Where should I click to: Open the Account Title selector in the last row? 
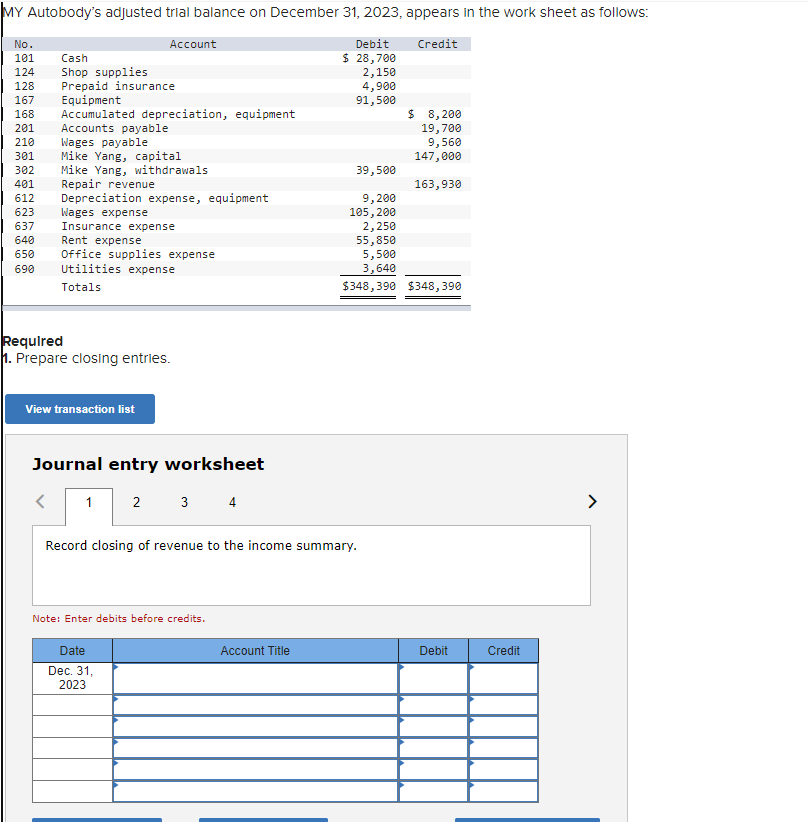pos(116,784)
